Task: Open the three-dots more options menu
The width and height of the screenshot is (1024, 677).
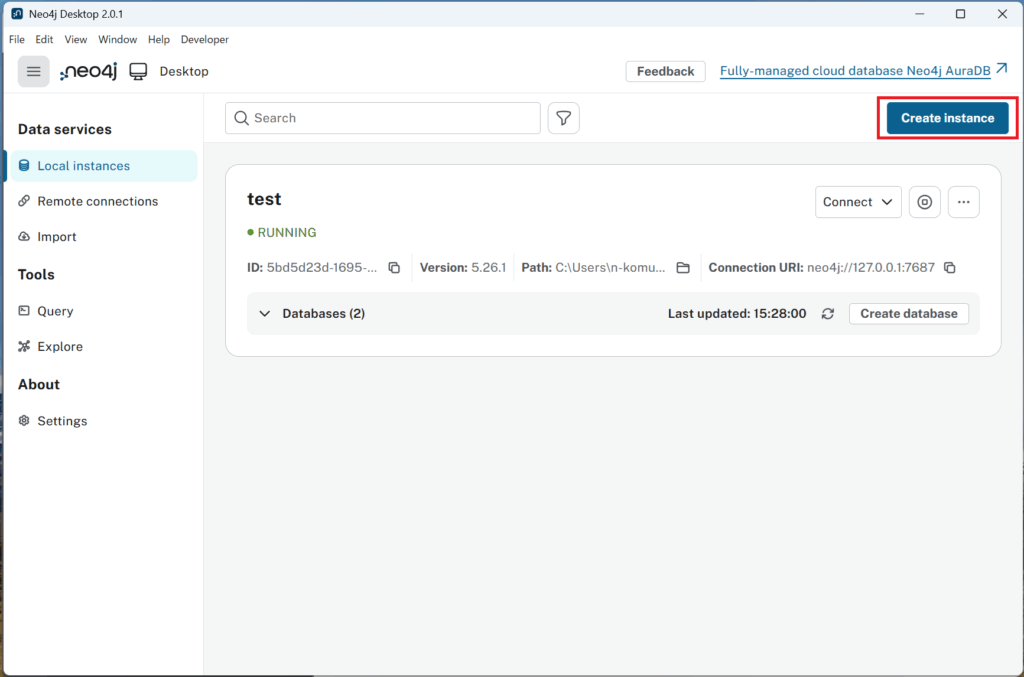Action: pos(963,202)
